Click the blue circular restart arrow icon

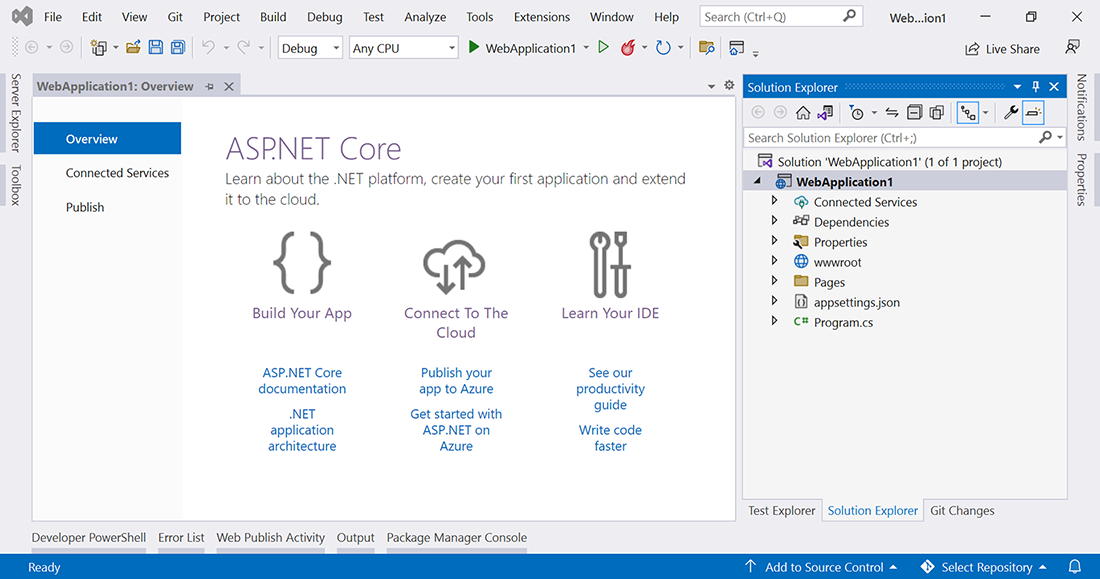tap(662, 48)
